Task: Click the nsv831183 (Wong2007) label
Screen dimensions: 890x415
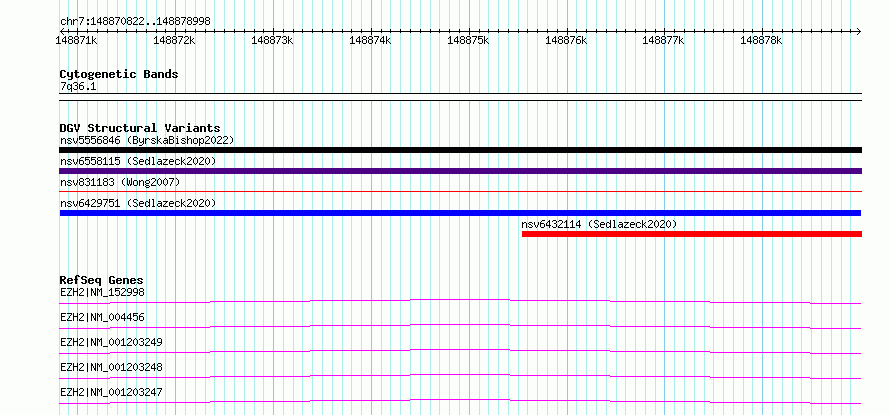Action: (119, 182)
